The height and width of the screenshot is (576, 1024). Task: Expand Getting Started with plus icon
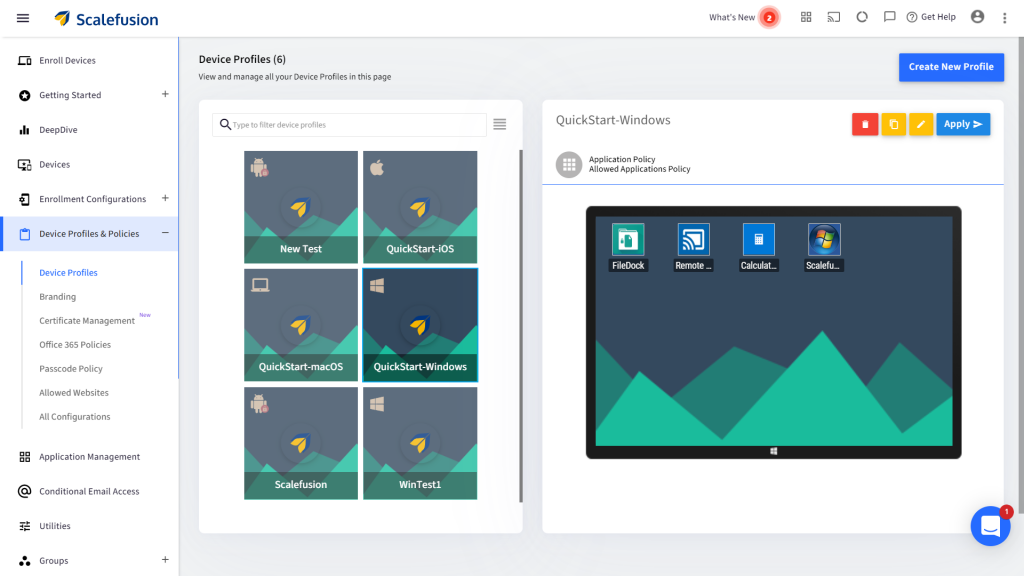tap(165, 94)
